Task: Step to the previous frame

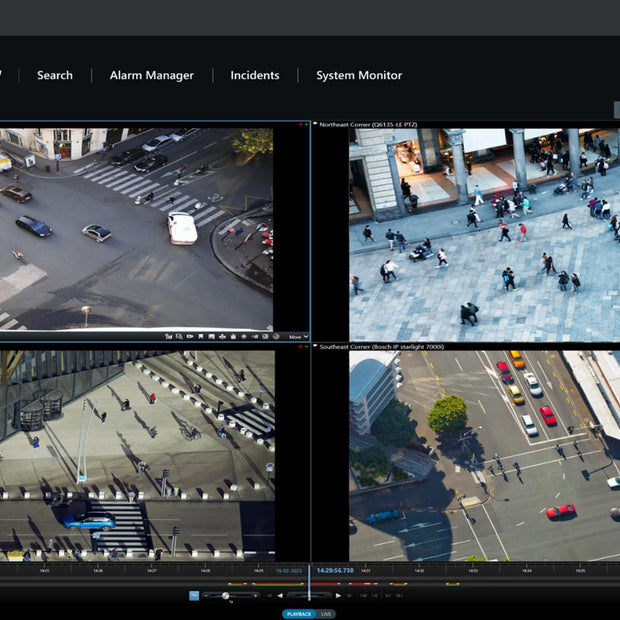Action: 269,595
